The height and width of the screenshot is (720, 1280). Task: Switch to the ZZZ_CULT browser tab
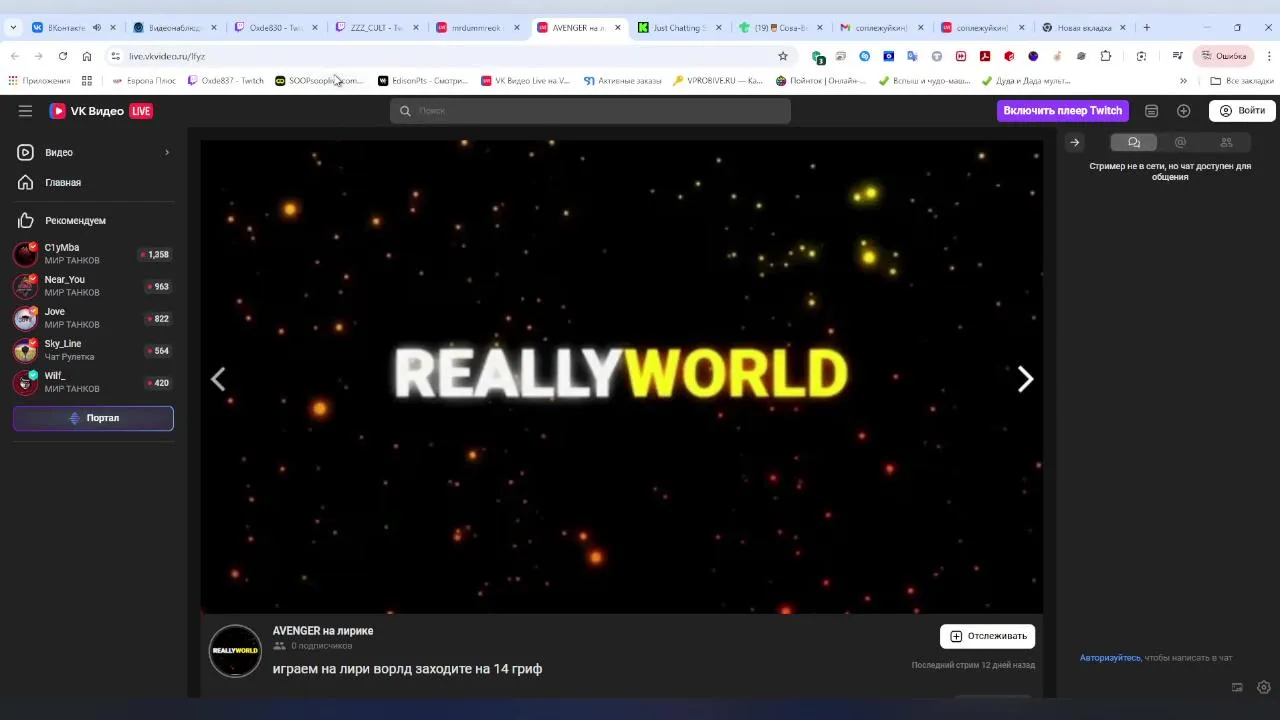[x=377, y=28]
